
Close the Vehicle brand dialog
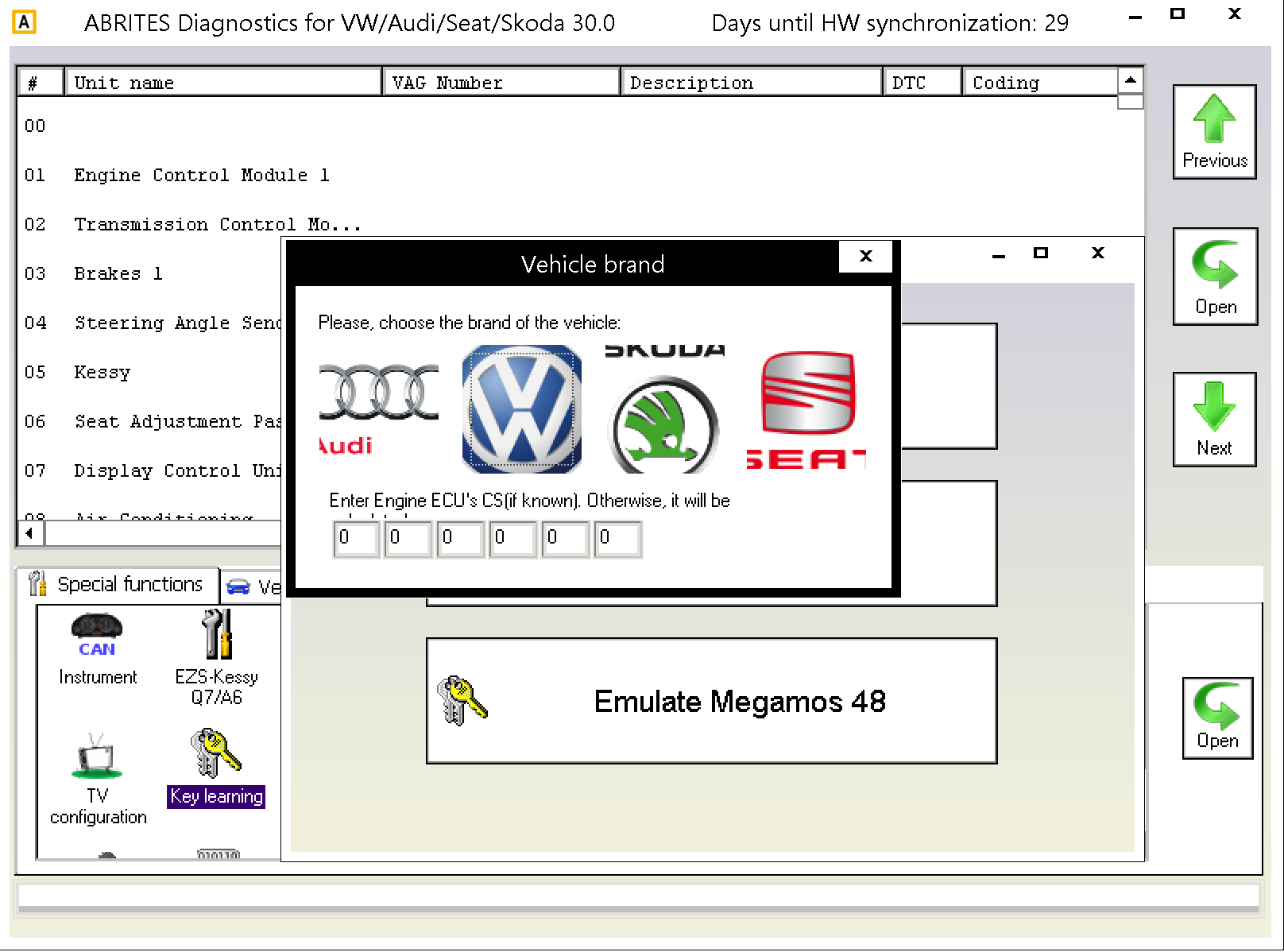[x=865, y=257]
